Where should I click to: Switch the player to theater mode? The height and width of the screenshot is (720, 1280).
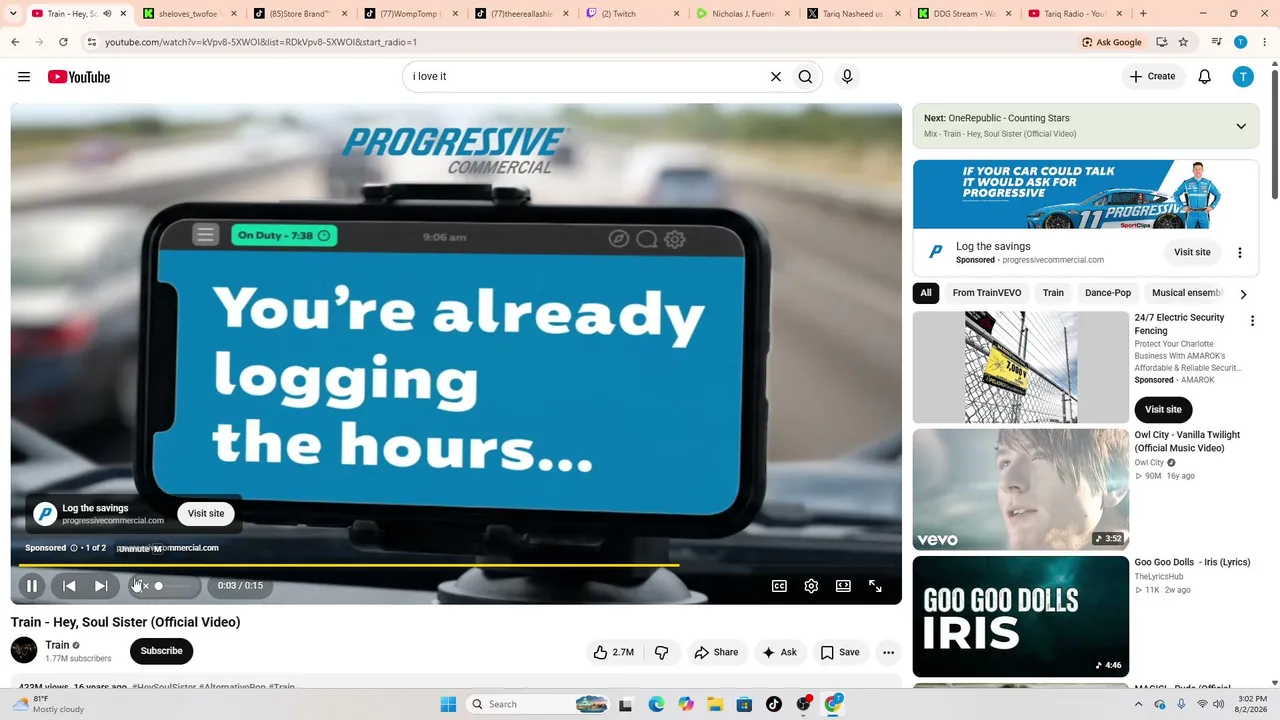point(843,586)
